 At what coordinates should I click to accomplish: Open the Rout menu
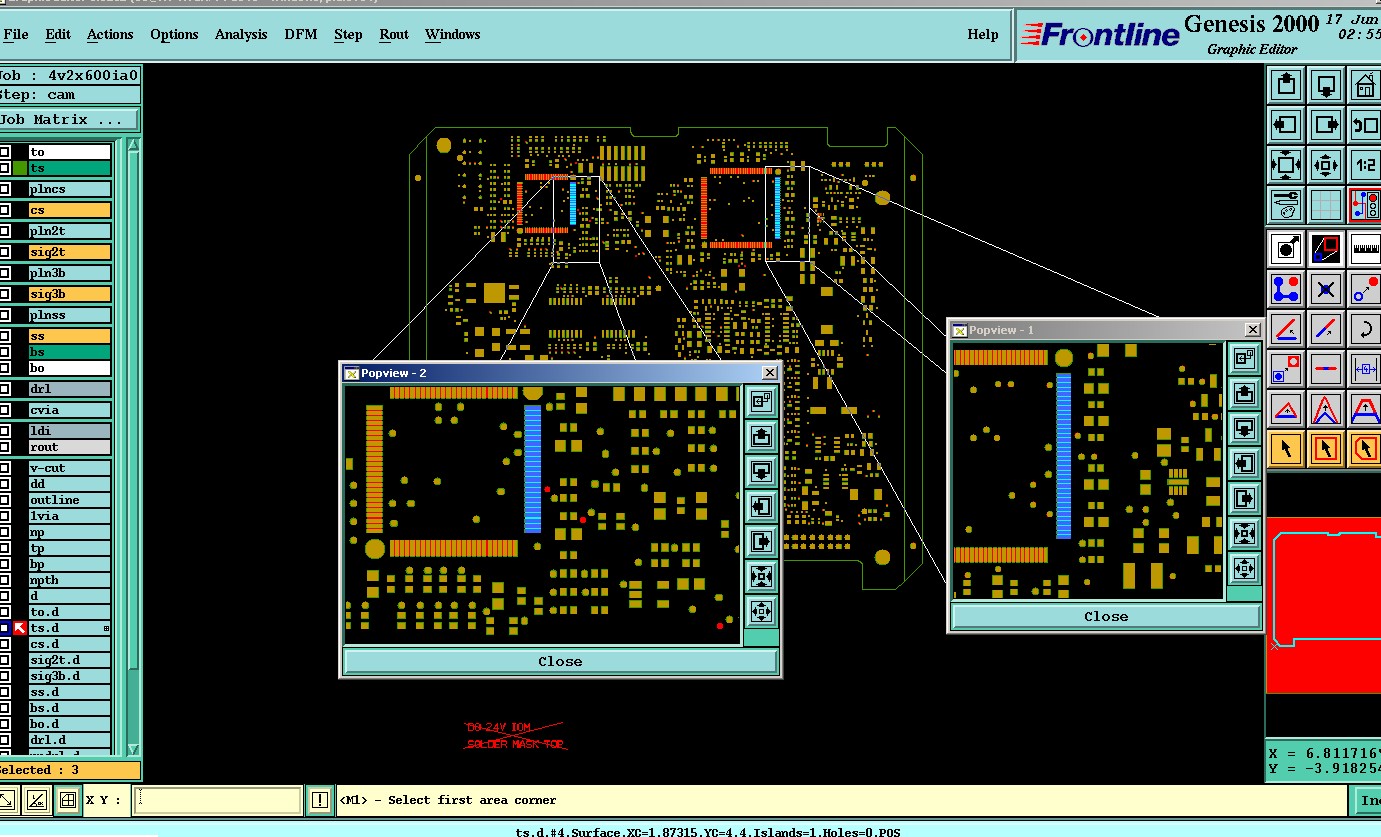pyautogui.click(x=394, y=34)
